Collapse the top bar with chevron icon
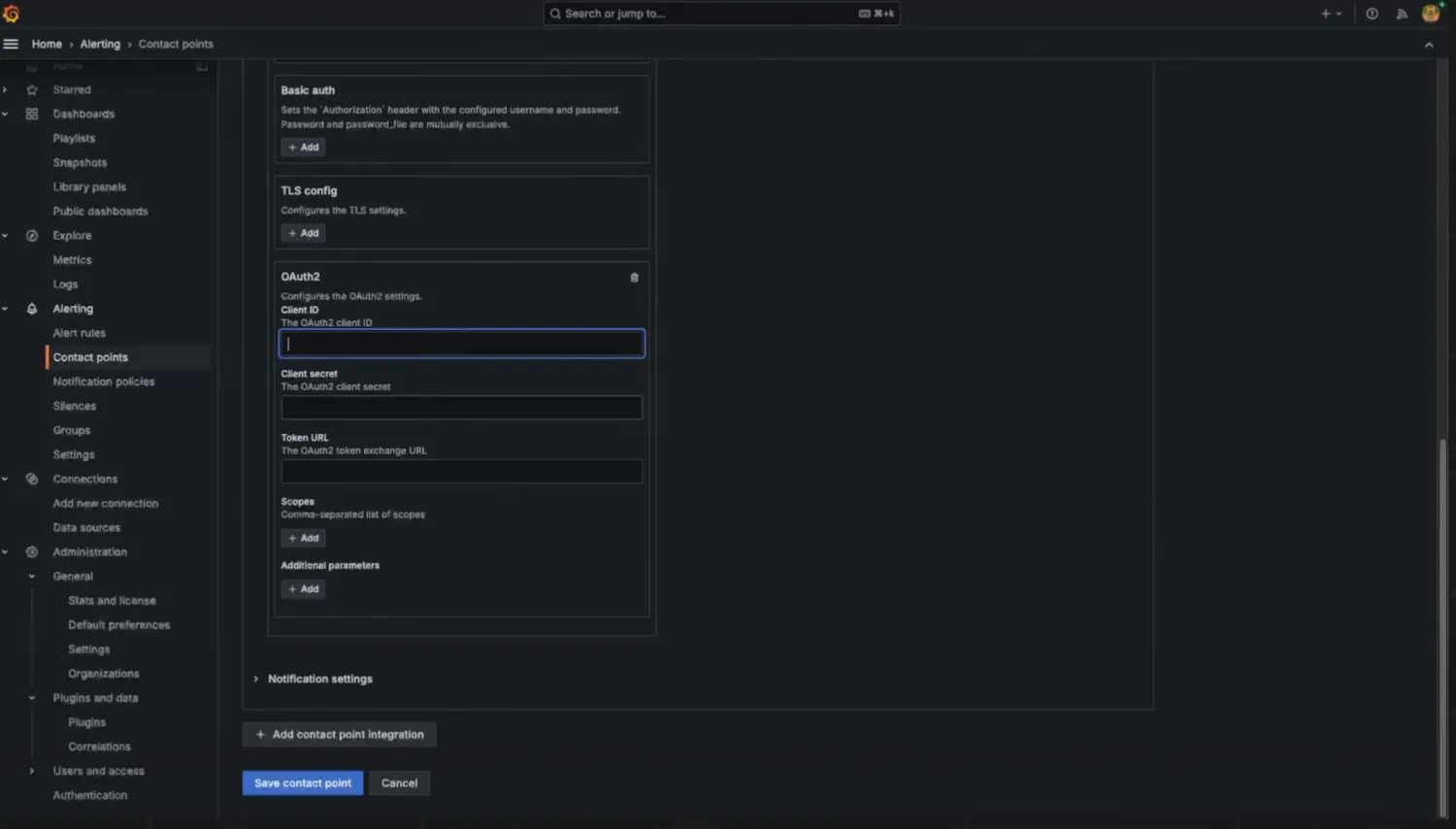 tap(1429, 45)
